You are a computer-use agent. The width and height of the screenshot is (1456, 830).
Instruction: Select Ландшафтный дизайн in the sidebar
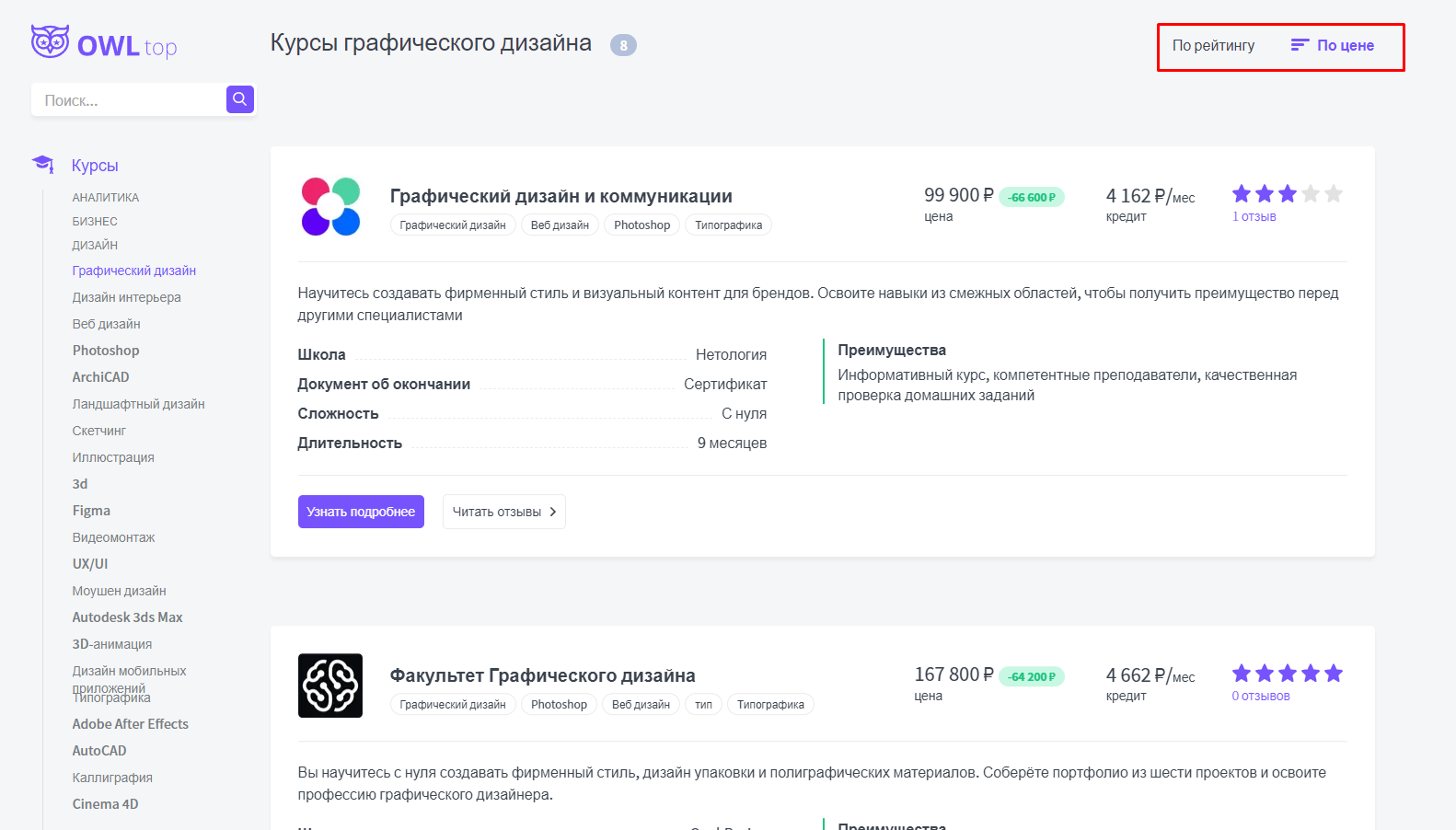138,404
